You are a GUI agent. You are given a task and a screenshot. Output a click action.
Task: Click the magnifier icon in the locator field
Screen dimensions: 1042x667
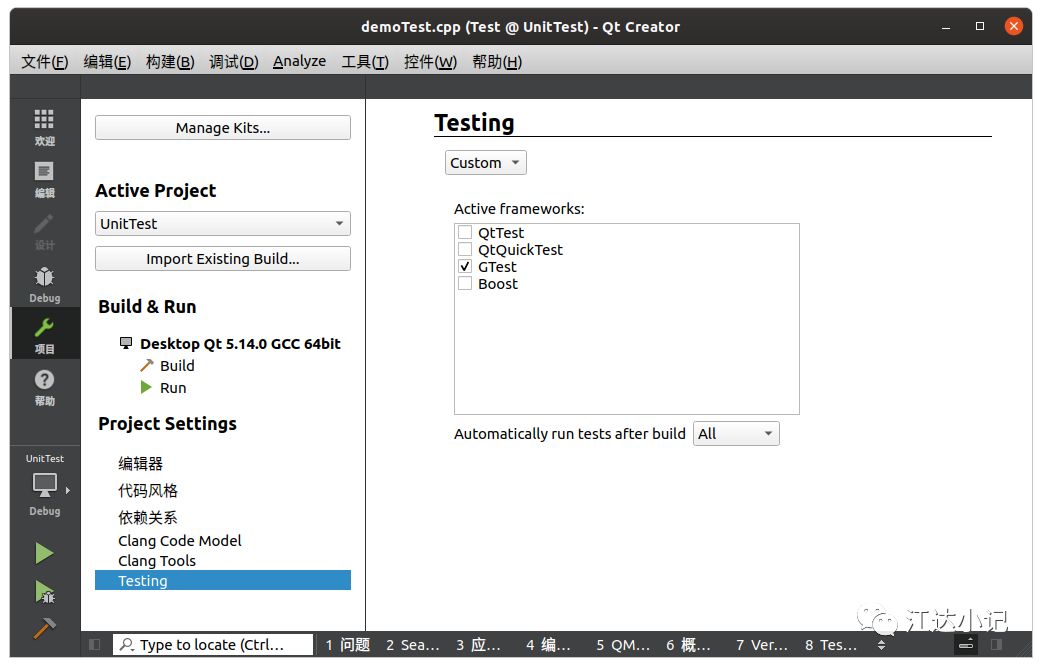tap(127, 644)
